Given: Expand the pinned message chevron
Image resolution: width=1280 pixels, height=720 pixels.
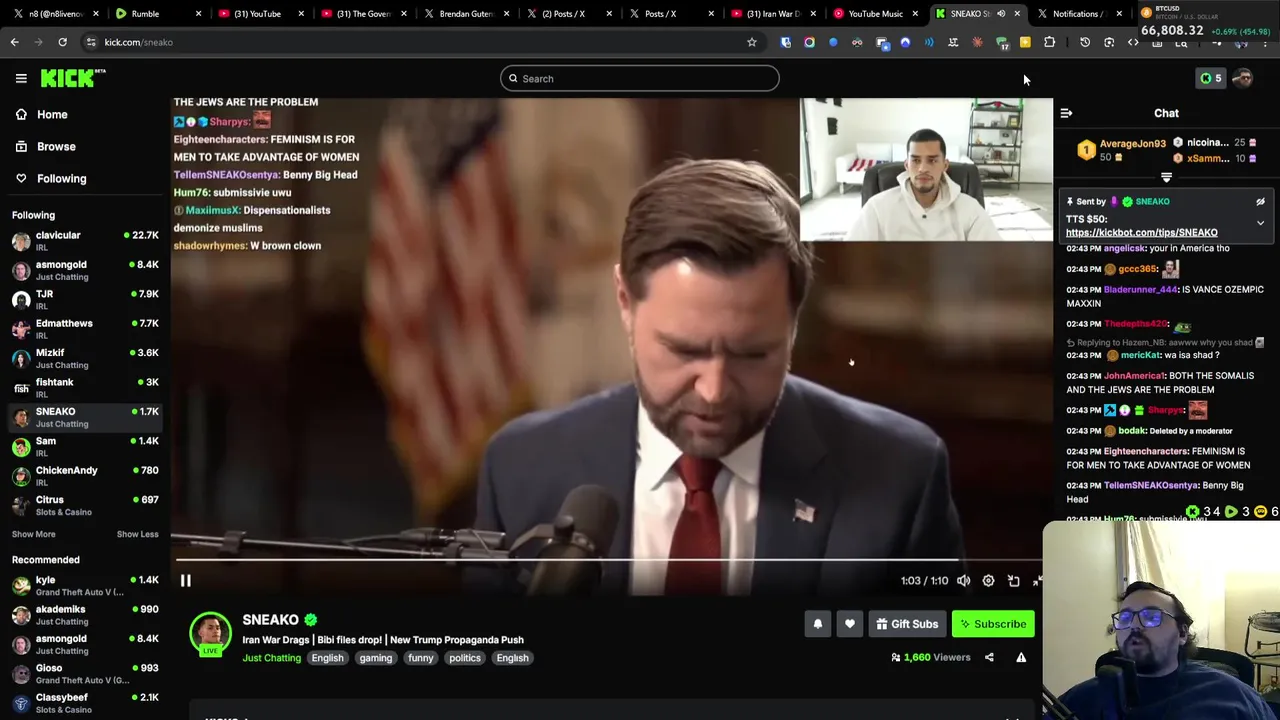Looking at the screenshot, I should [x=1260, y=223].
